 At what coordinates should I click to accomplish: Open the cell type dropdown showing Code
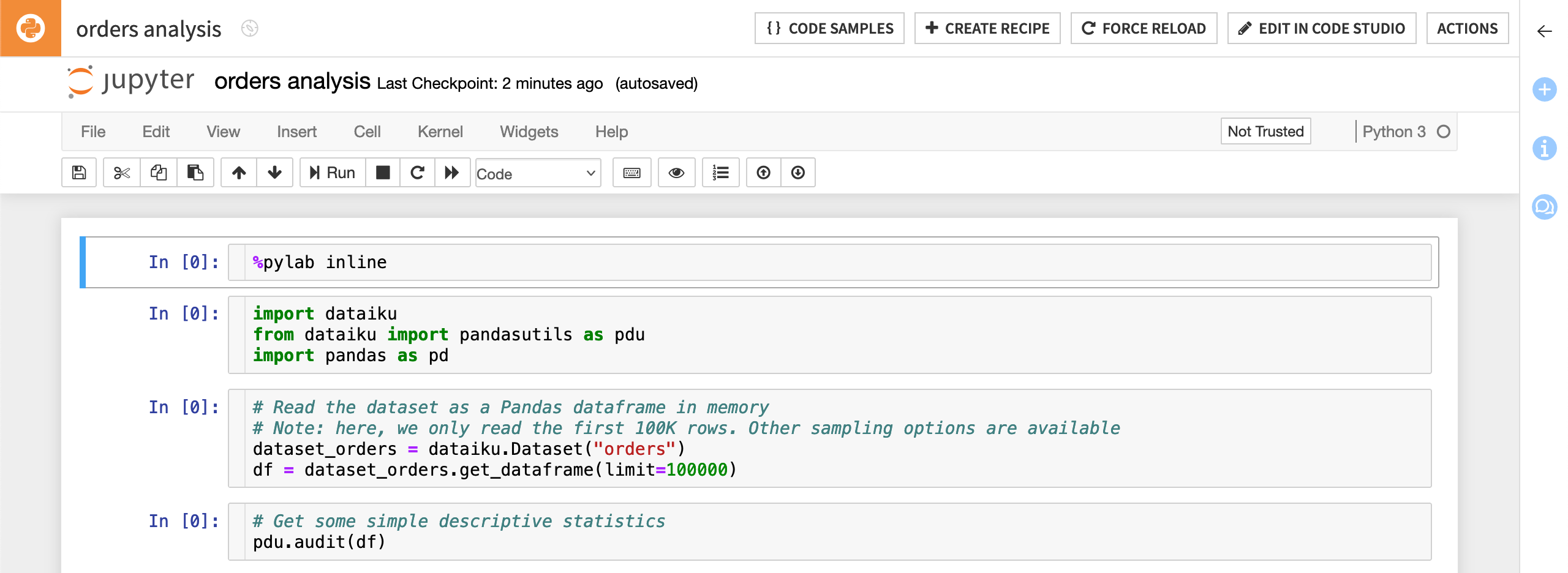click(537, 173)
